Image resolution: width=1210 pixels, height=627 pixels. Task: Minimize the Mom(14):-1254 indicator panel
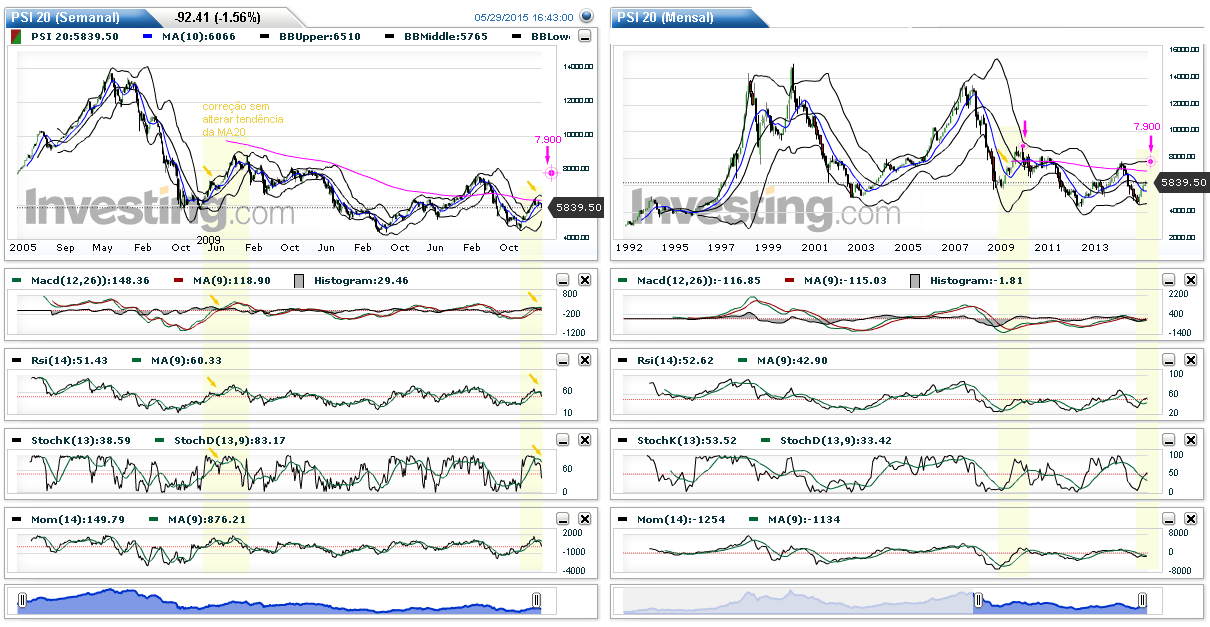coord(1169,520)
